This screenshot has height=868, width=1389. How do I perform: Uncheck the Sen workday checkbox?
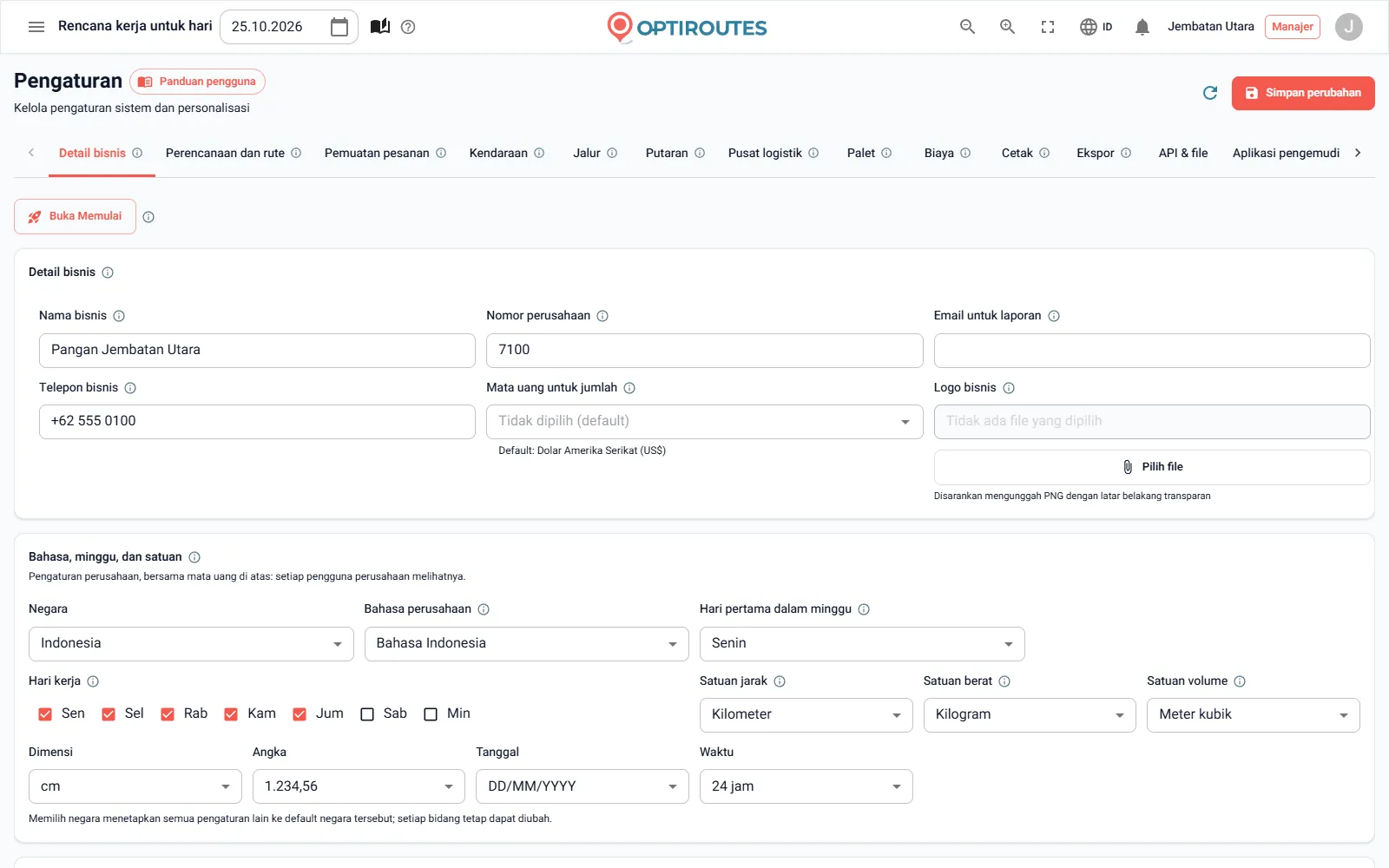[x=45, y=714]
